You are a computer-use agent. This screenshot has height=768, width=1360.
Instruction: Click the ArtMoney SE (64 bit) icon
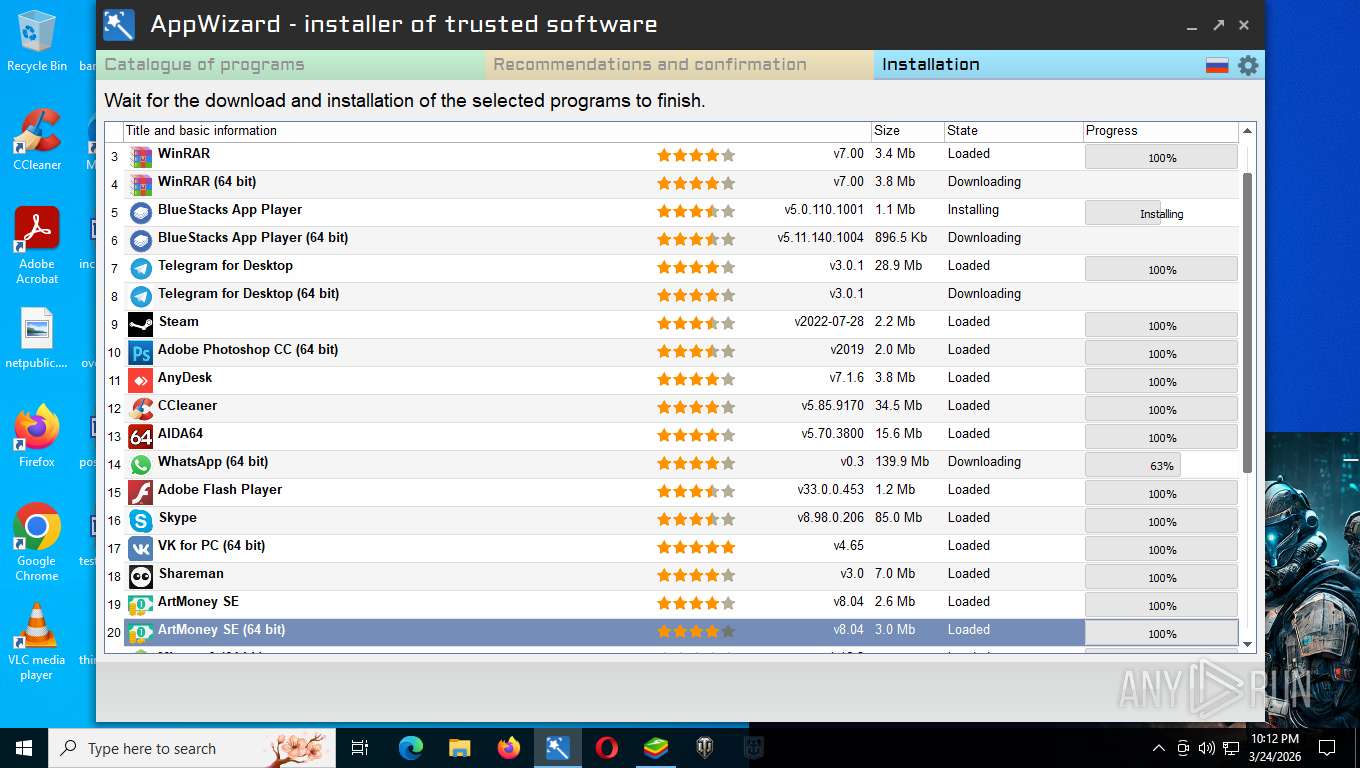[141, 633]
